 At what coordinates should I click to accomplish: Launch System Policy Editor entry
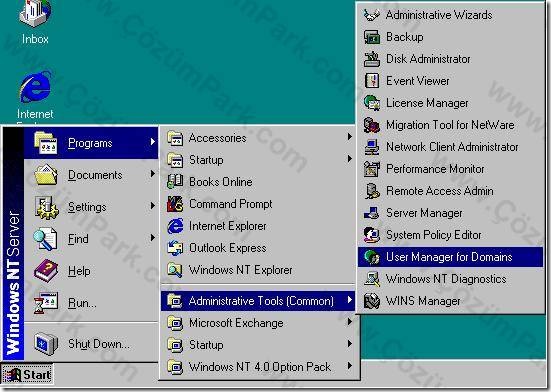[450, 235]
